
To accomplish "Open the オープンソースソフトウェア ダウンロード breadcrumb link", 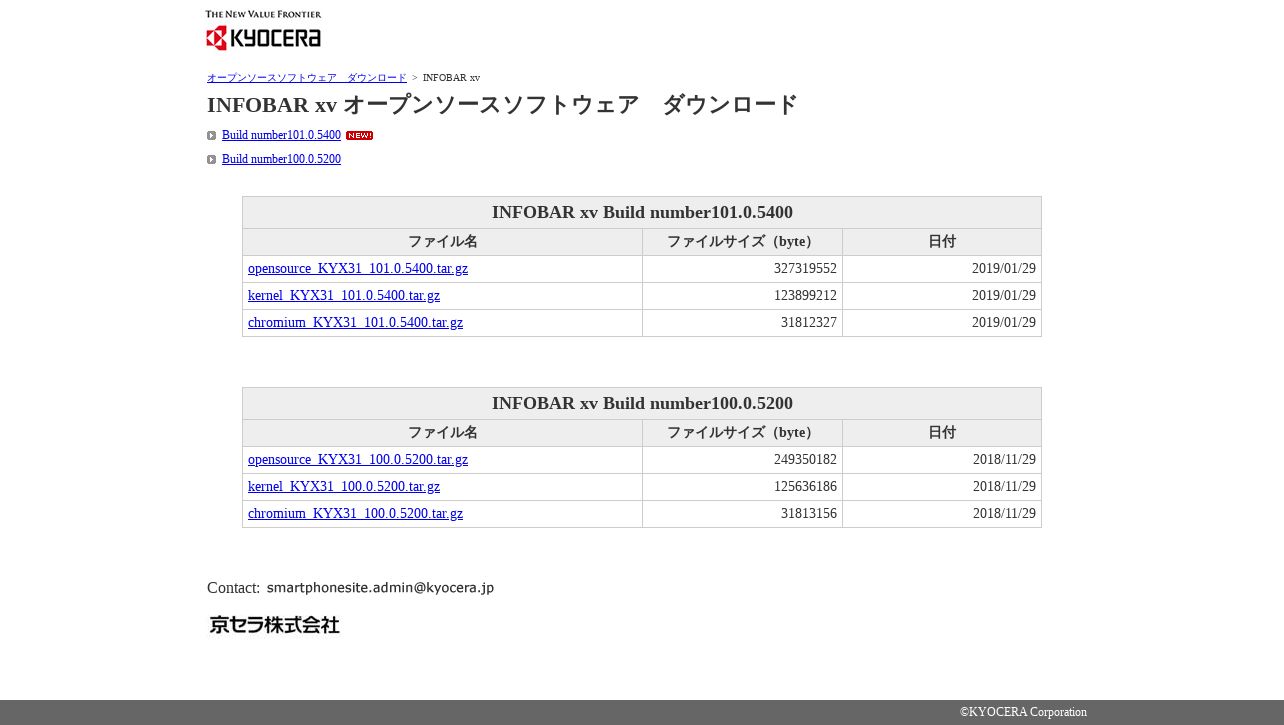I will [307, 78].
